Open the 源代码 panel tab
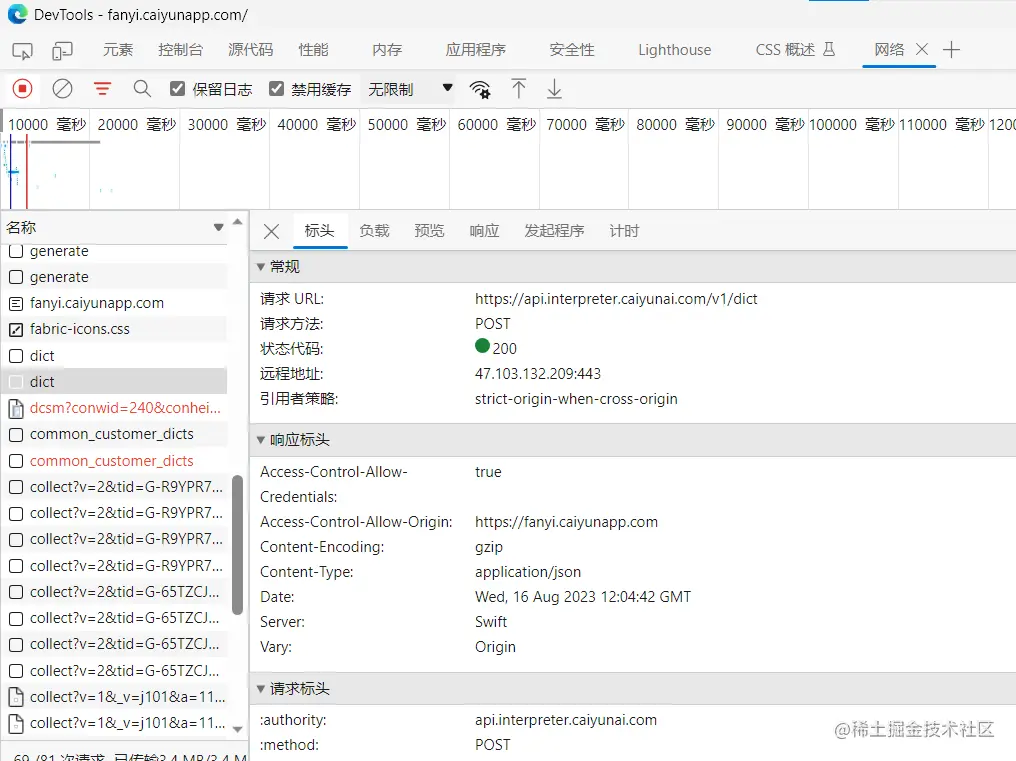Screen dimensions: 1016x761 (251, 50)
